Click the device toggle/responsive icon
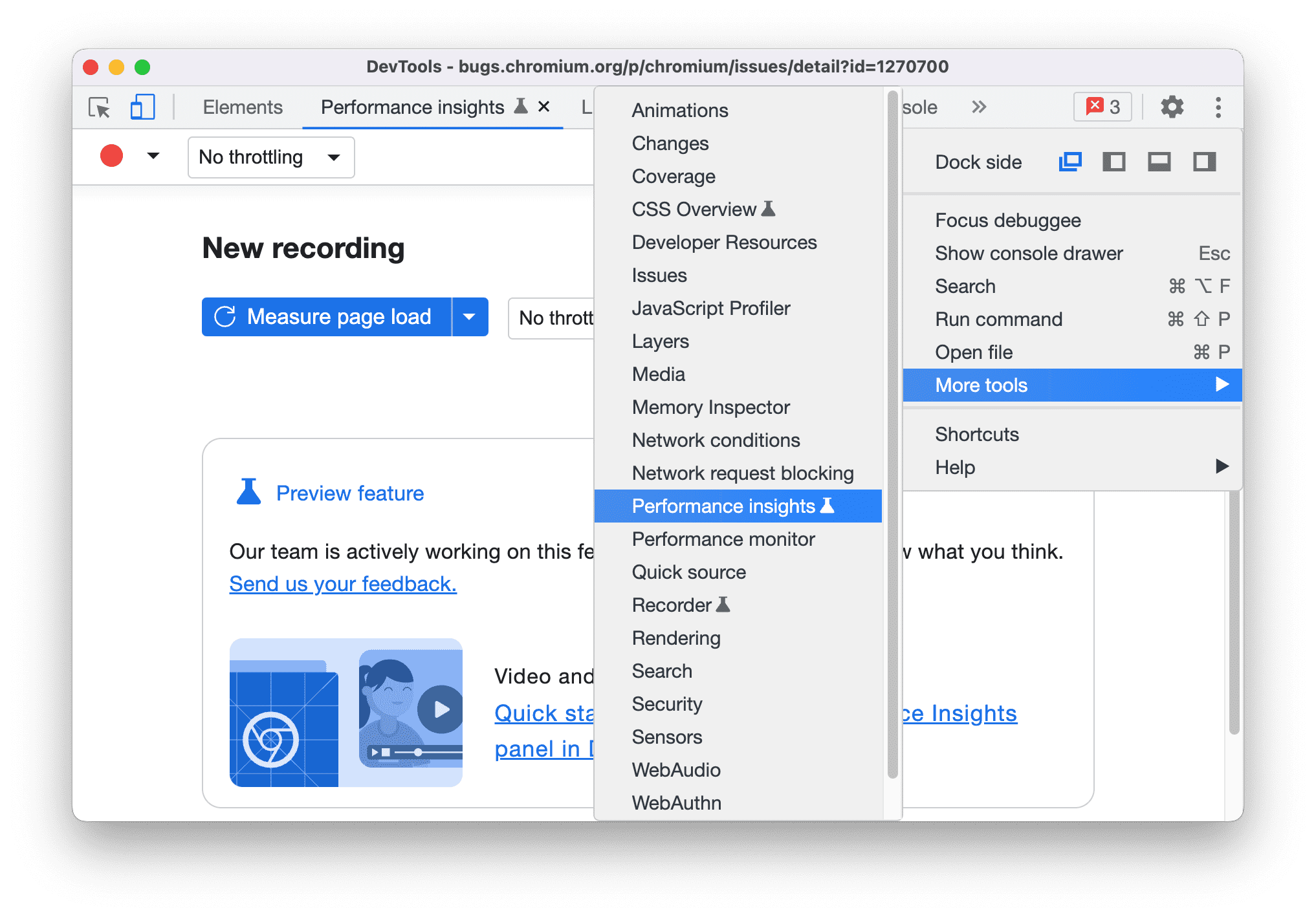 [144, 107]
